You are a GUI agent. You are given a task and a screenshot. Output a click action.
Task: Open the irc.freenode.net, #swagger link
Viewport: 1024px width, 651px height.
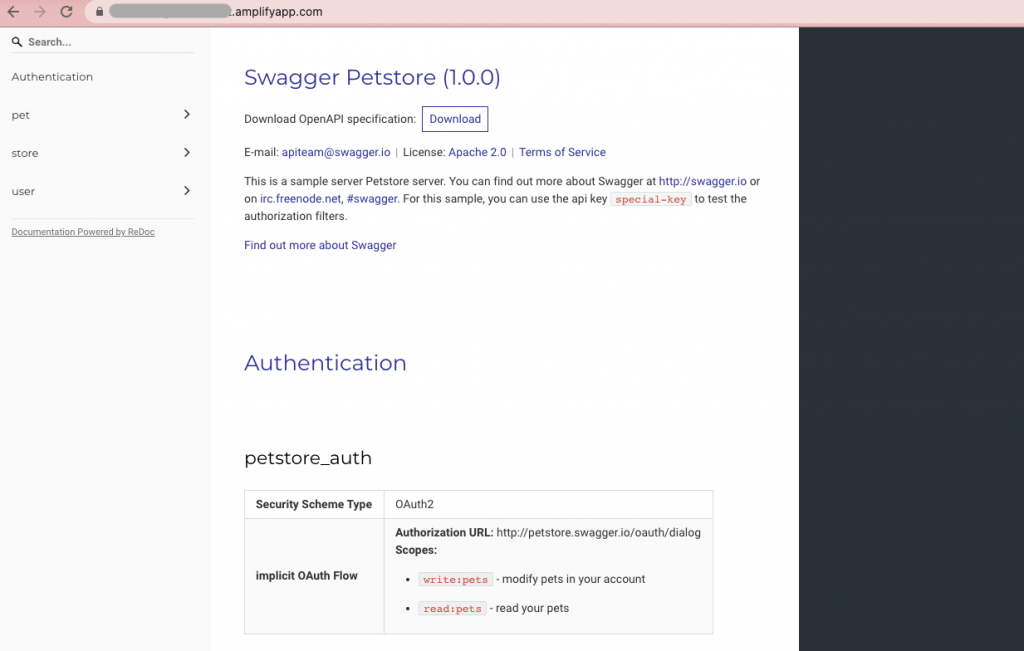328,198
